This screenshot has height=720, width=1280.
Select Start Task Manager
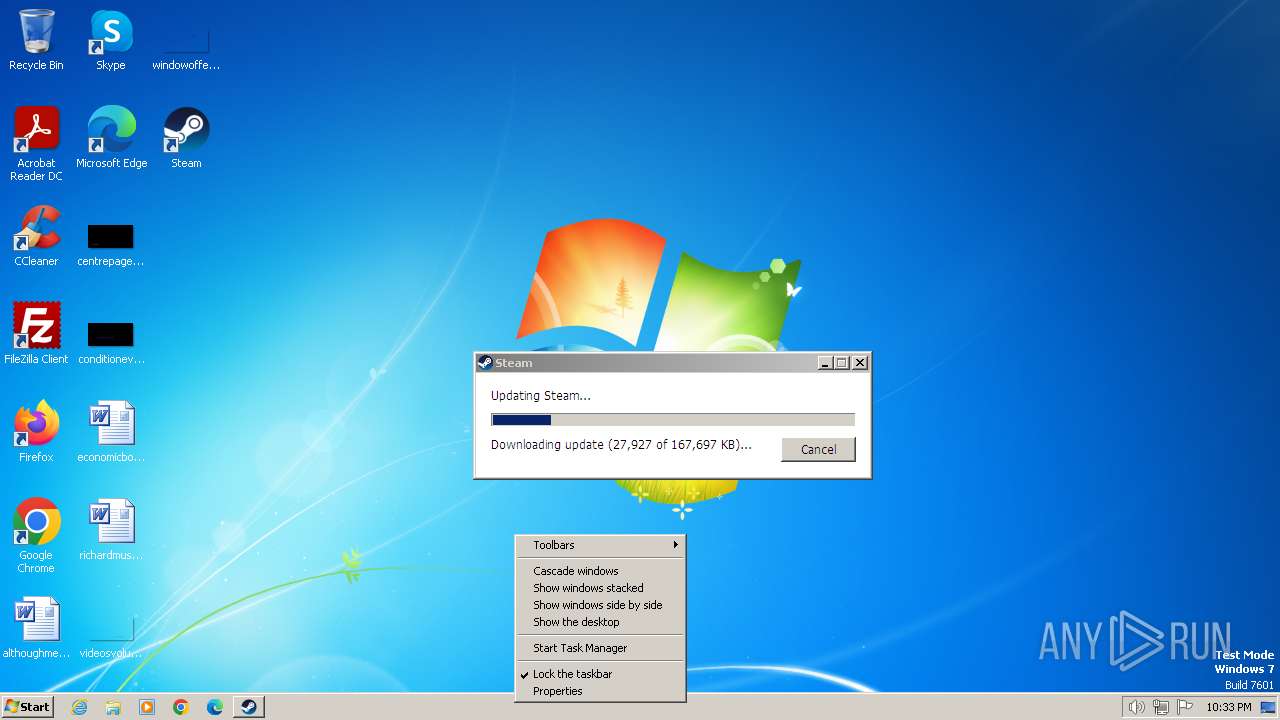[600, 648]
